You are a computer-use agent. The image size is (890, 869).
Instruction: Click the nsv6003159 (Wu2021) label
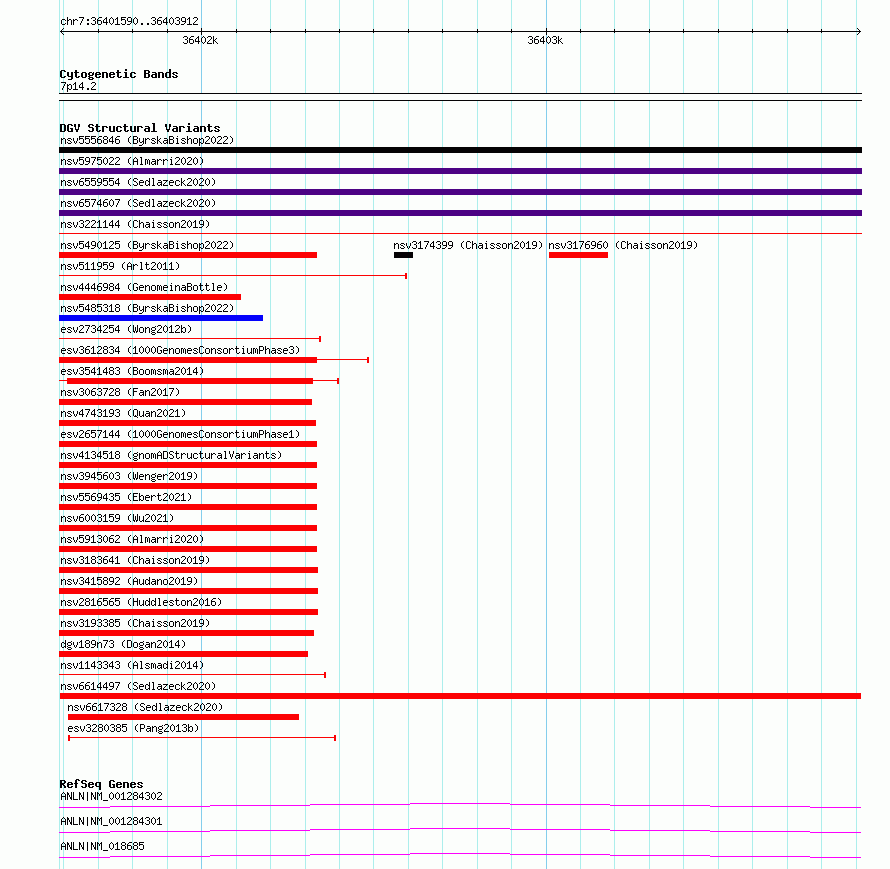pyautogui.click(x=117, y=518)
